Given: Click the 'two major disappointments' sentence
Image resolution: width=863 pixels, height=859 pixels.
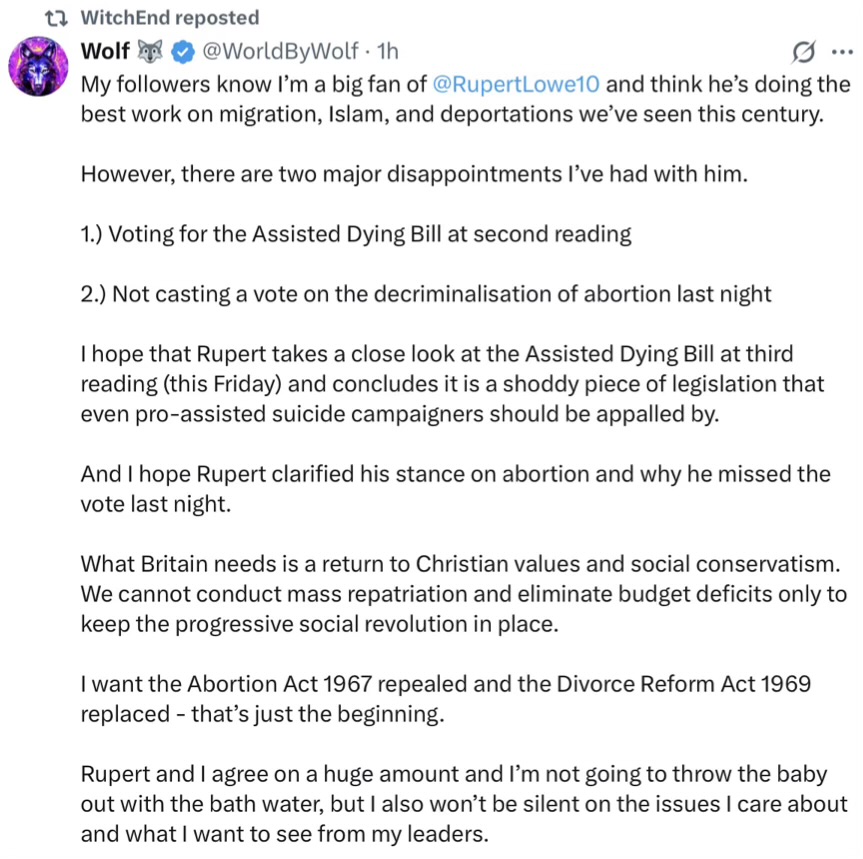Looking at the screenshot, I should (414, 174).
